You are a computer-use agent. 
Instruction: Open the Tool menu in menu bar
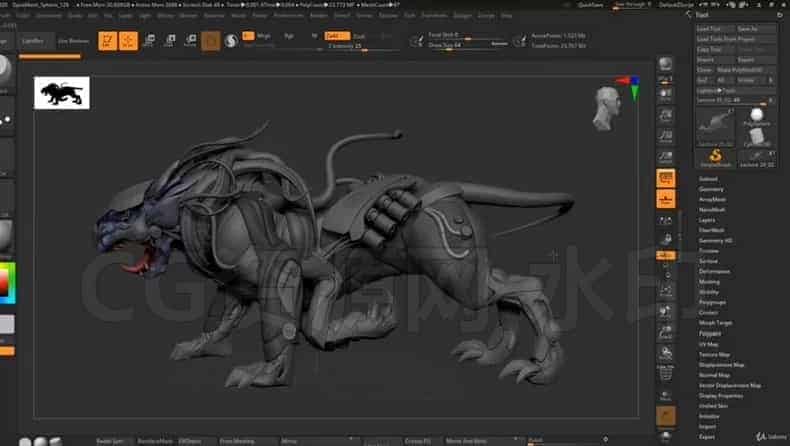click(x=410, y=16)
